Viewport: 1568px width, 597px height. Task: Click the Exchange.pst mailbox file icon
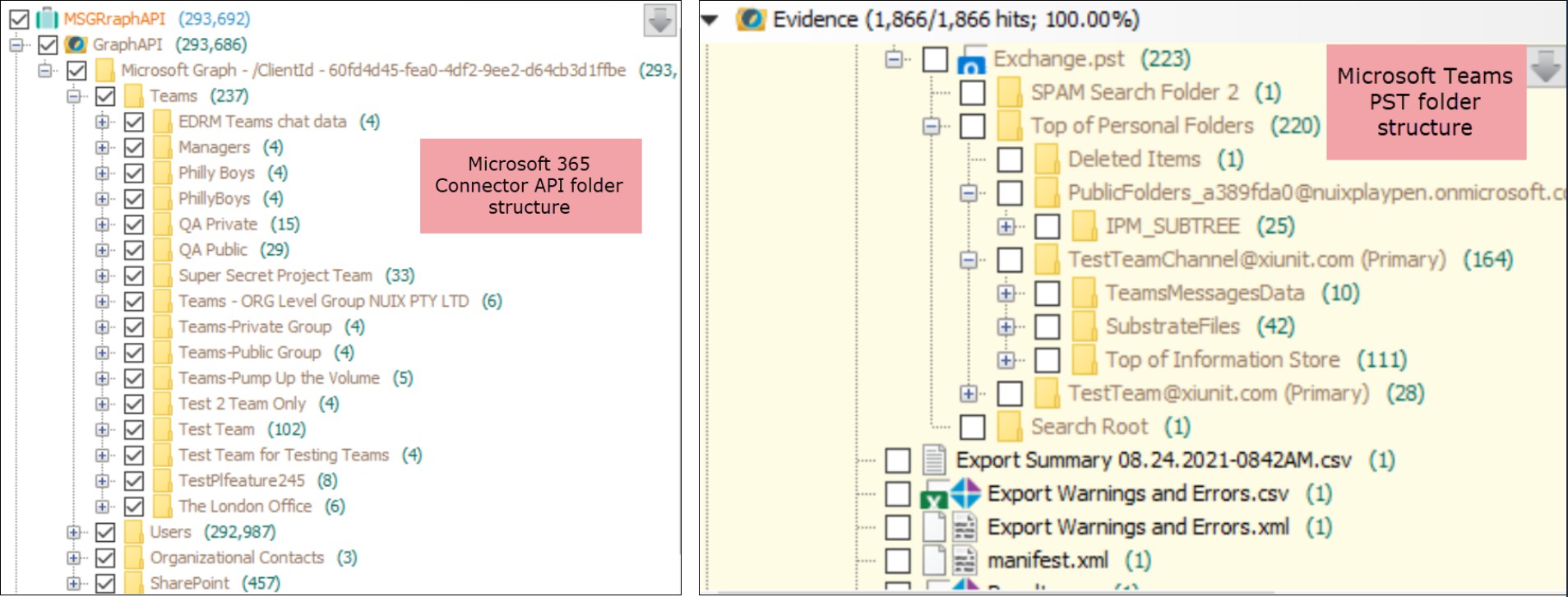click(x=973, y=59)
